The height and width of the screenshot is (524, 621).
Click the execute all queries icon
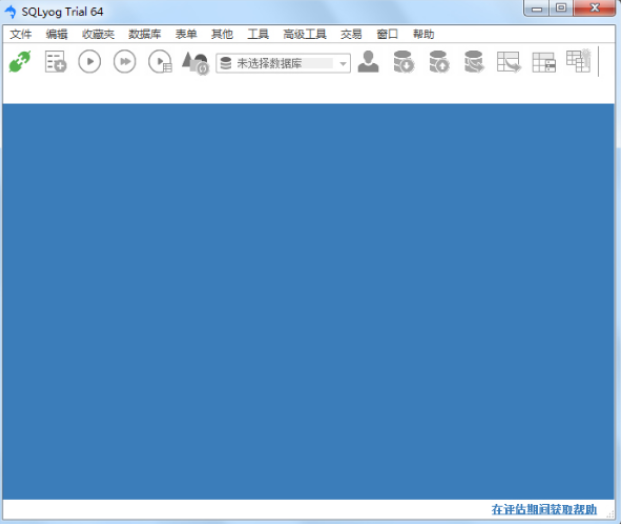(x=124, y=62)
